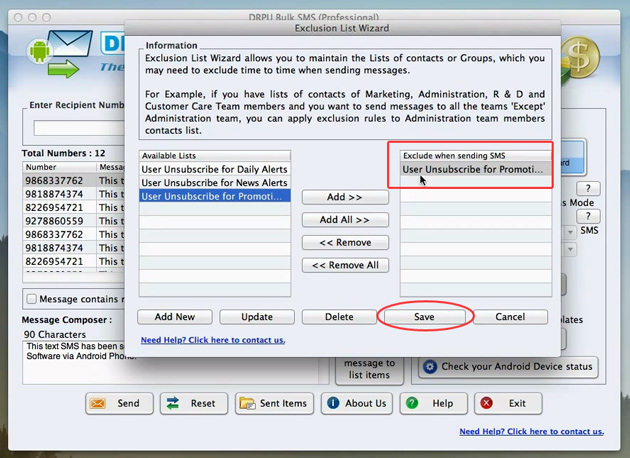This screenshot has height=458, width=630.
Task: Open the help link inside the wizard dialog
Action: click(x=213, y=340)
